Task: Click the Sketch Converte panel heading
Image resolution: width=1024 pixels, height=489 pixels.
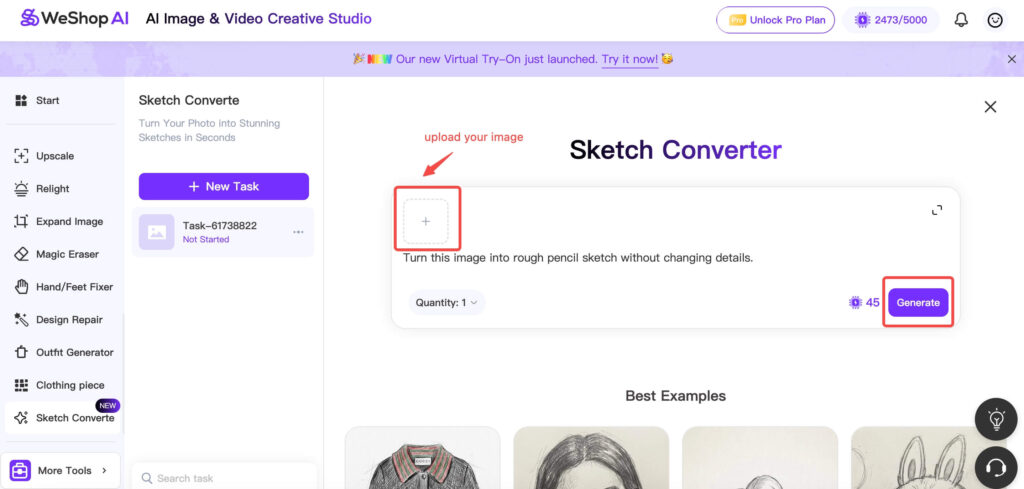Action: (189, 101)
